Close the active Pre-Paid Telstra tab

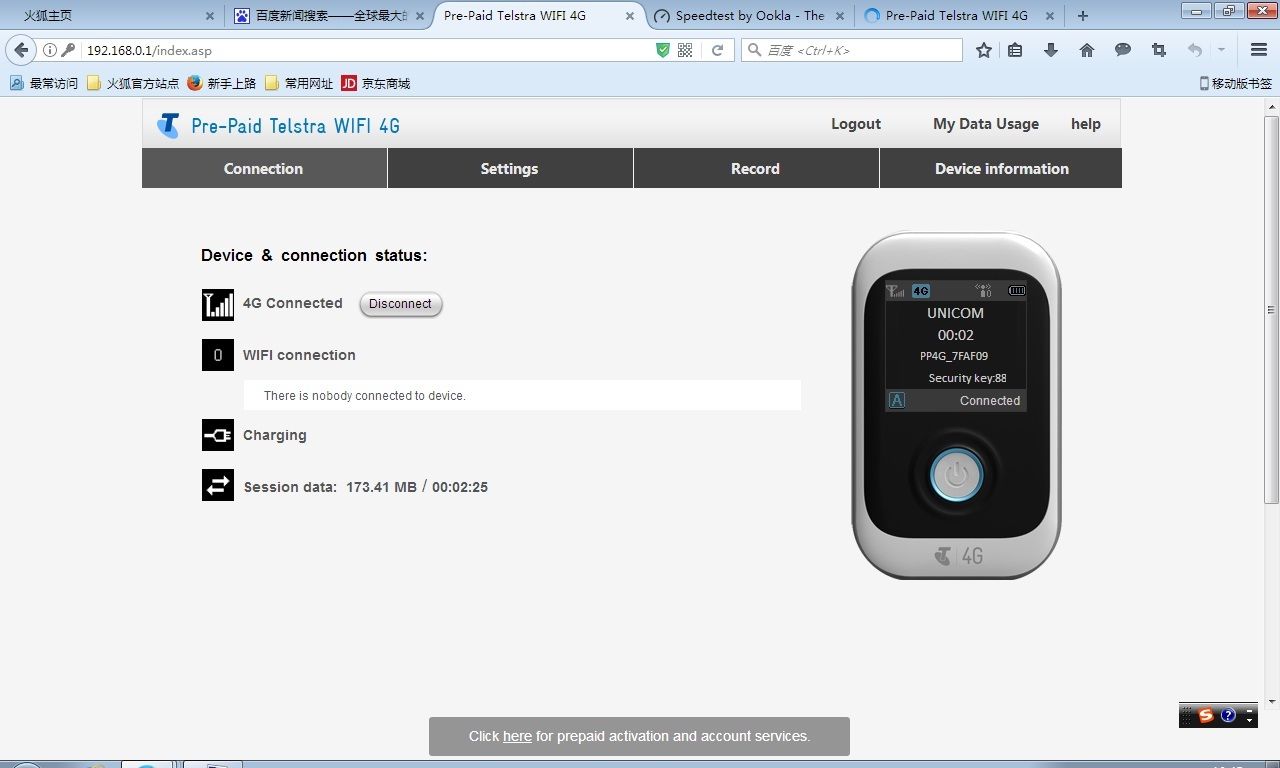pos(629,16)
